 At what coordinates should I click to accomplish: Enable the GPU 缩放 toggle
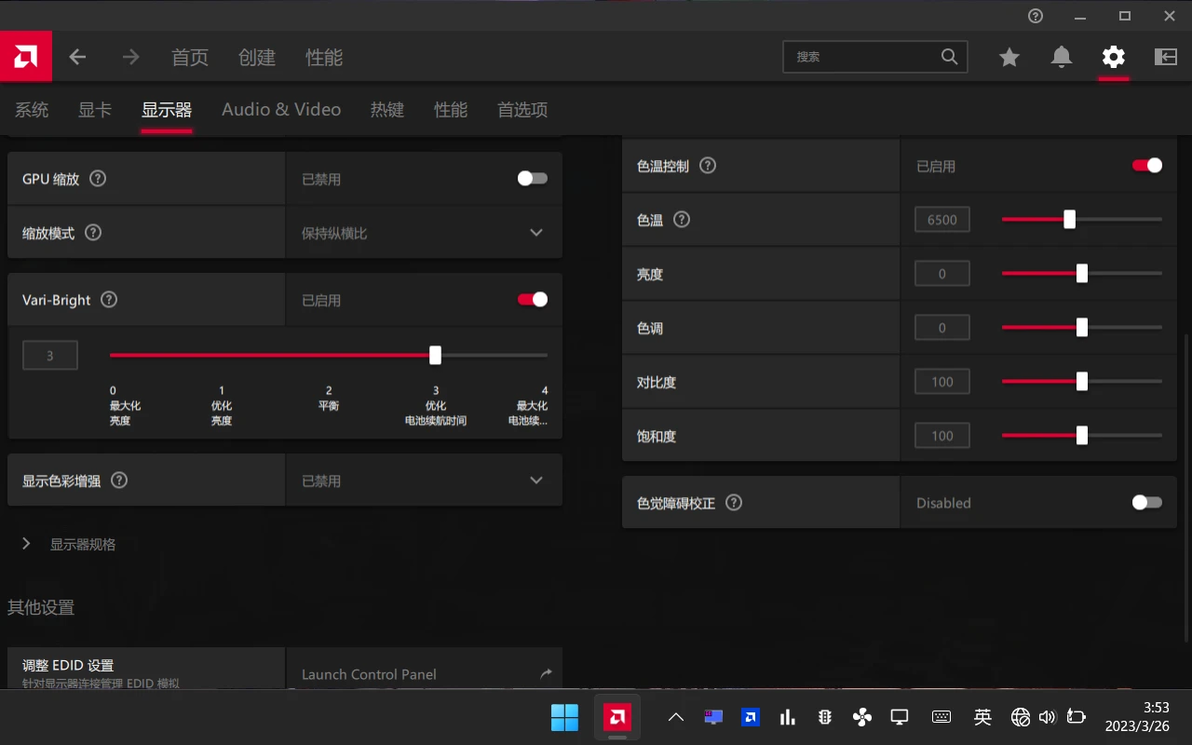(532, 179)
